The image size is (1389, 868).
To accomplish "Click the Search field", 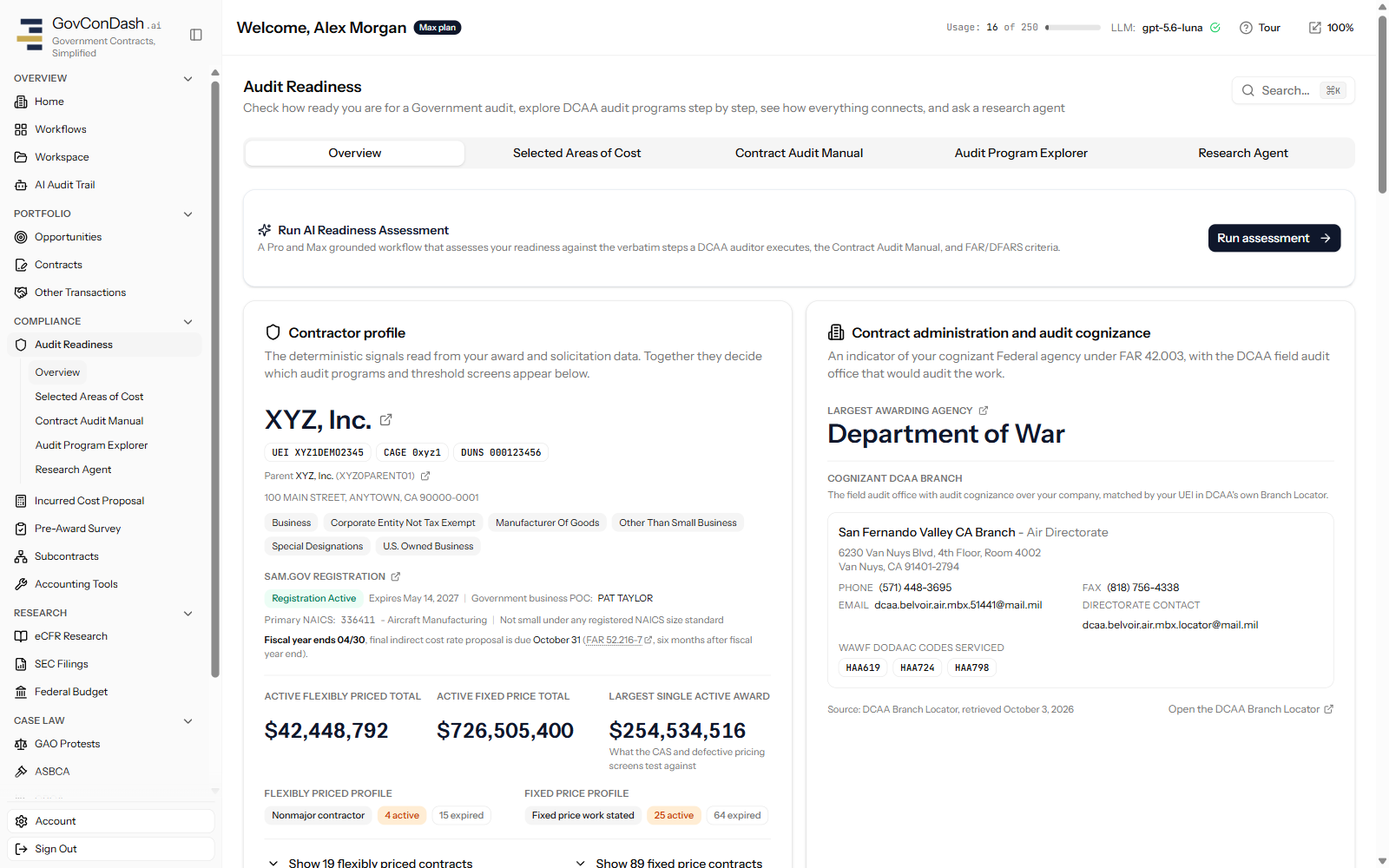I will tap(1294, 90).
